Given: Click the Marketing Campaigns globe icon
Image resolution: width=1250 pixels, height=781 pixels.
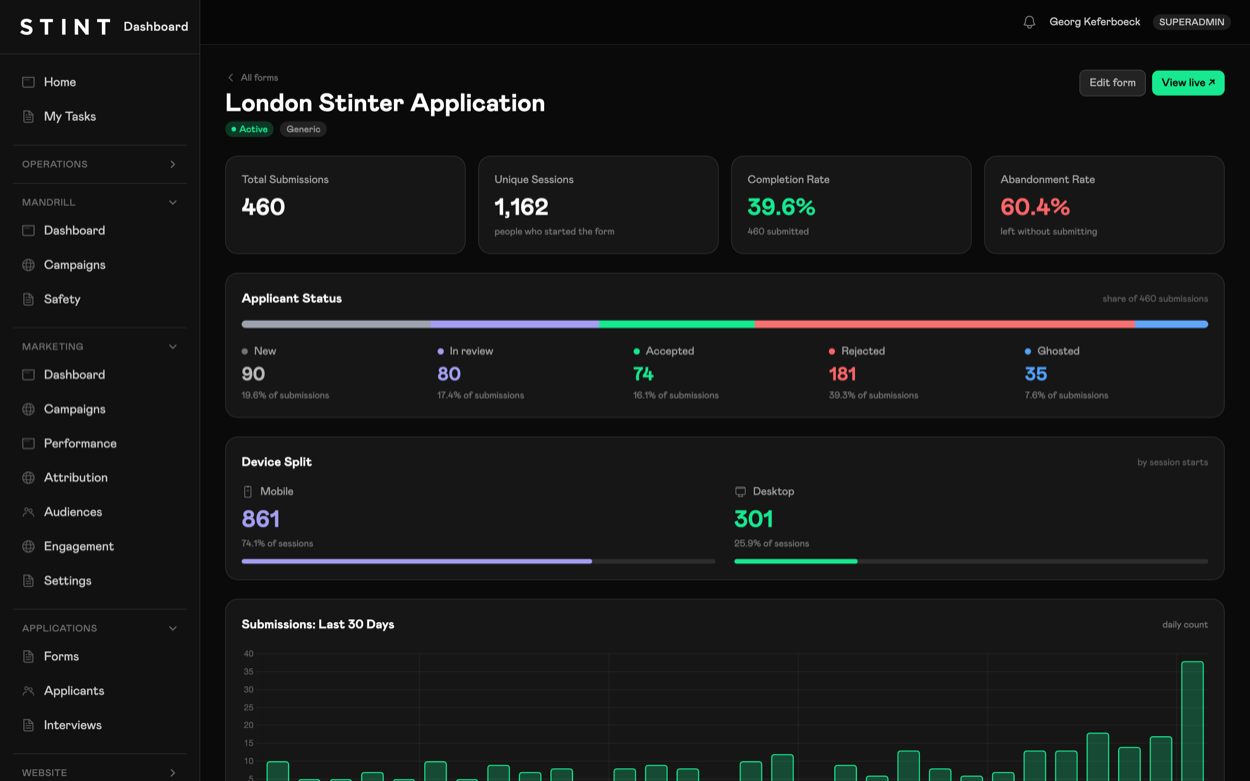Looking at the screenshot, I should 28,409.
